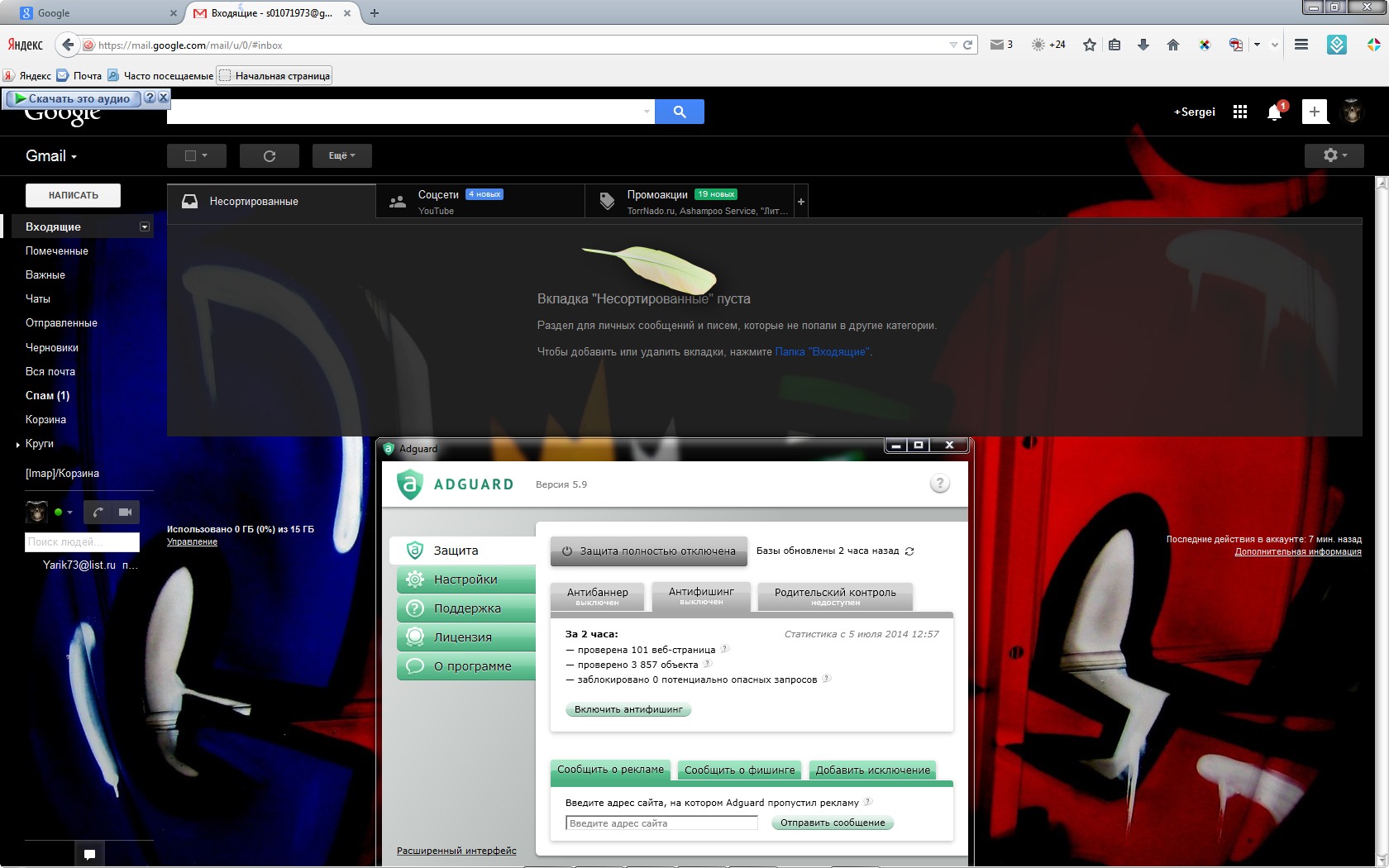Viewport: 1389px width, 868px height.
Task: Start a phone call in Gmail chat
Action: (x=98, y=513)
